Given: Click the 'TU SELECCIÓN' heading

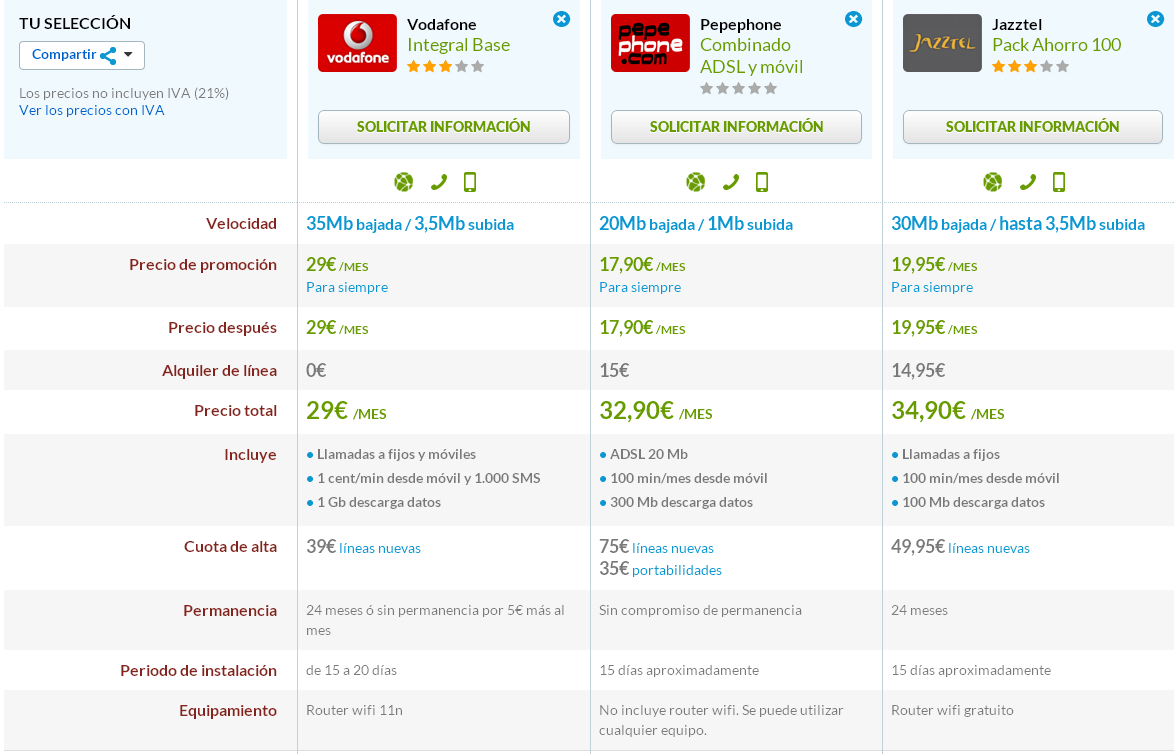Looking at the screenshot, I should pyautogui.click(x=75, y=23).
